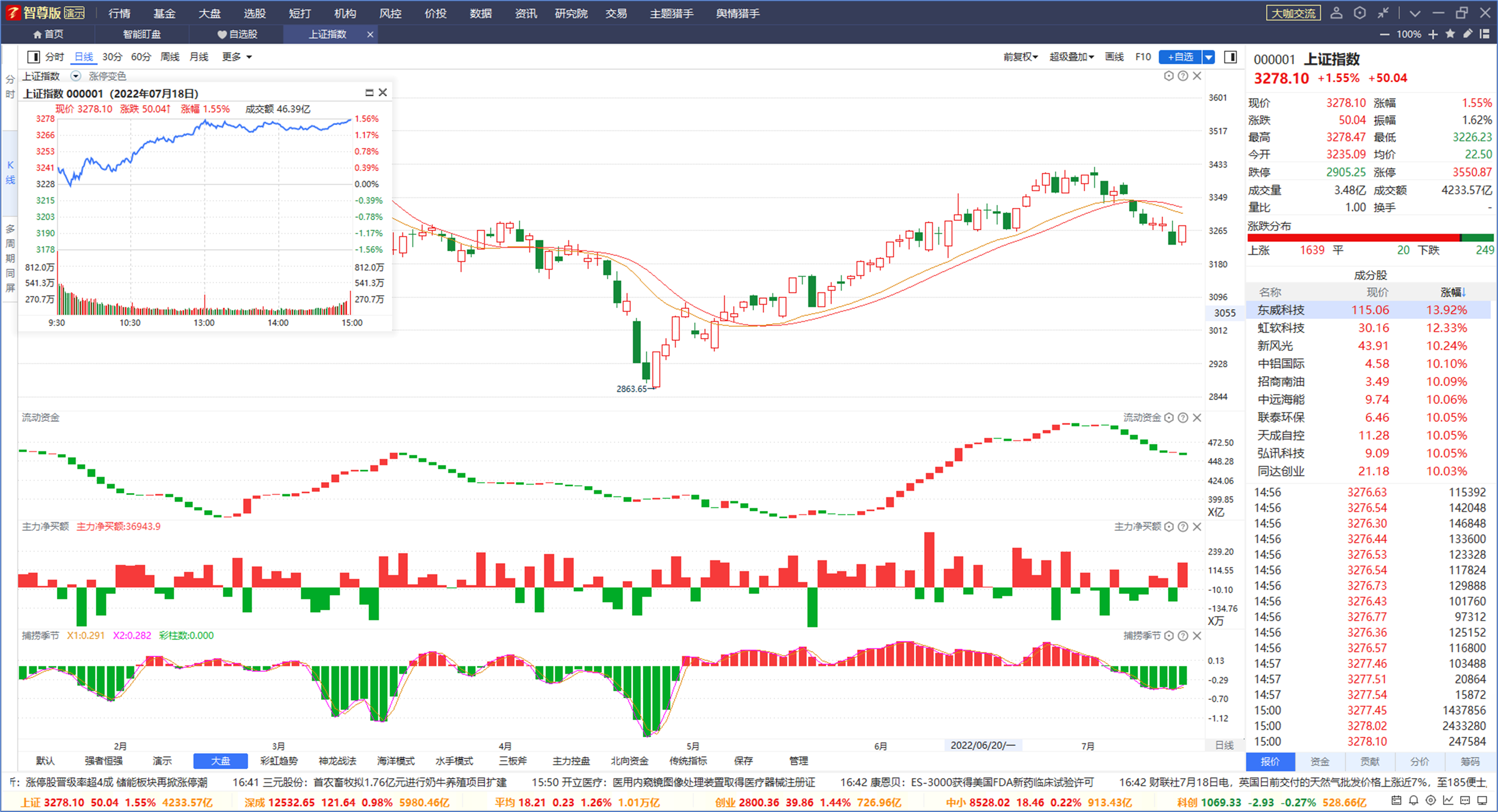Click the 大咖交流 button
Viewport: 1498px width, 812px height.
(x=1294, y=13)
